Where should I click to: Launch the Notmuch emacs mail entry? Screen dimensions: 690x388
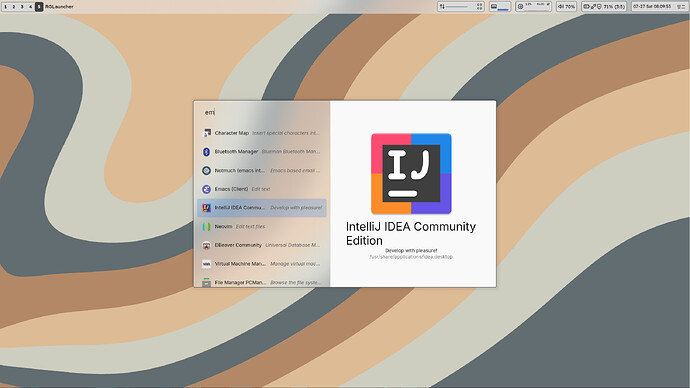click(262, 170)
